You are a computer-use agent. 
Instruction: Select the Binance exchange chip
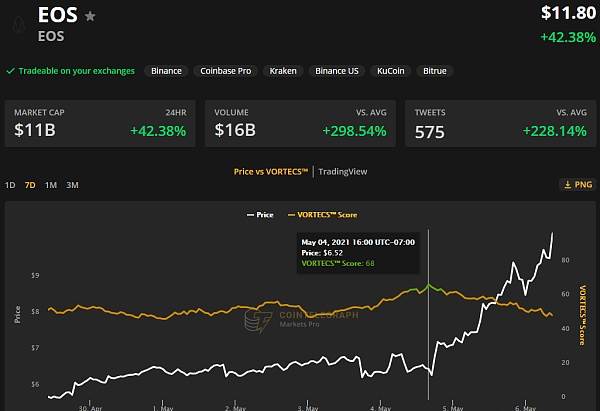(166, 71)
